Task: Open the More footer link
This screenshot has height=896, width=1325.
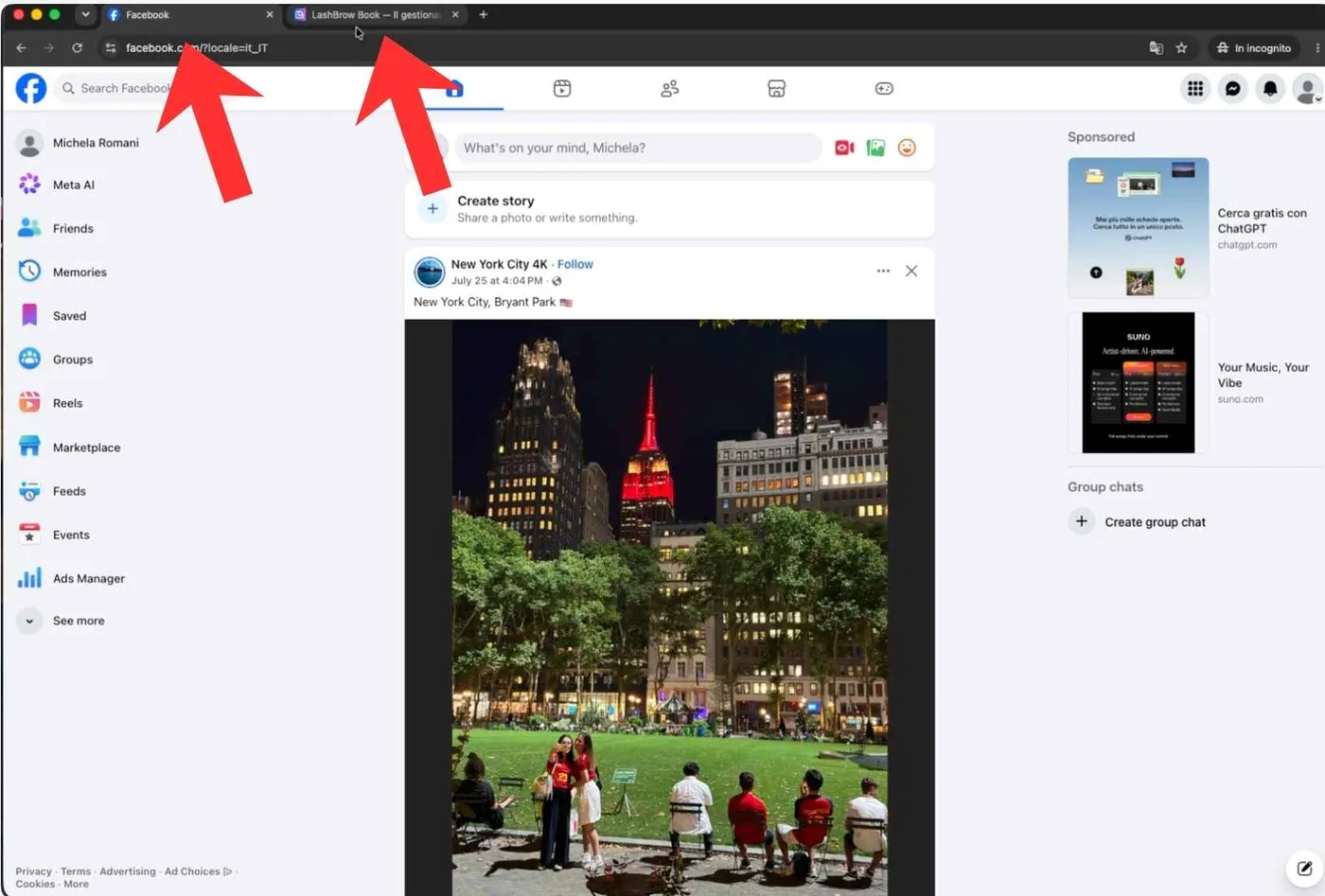Action: pos(77,884)
